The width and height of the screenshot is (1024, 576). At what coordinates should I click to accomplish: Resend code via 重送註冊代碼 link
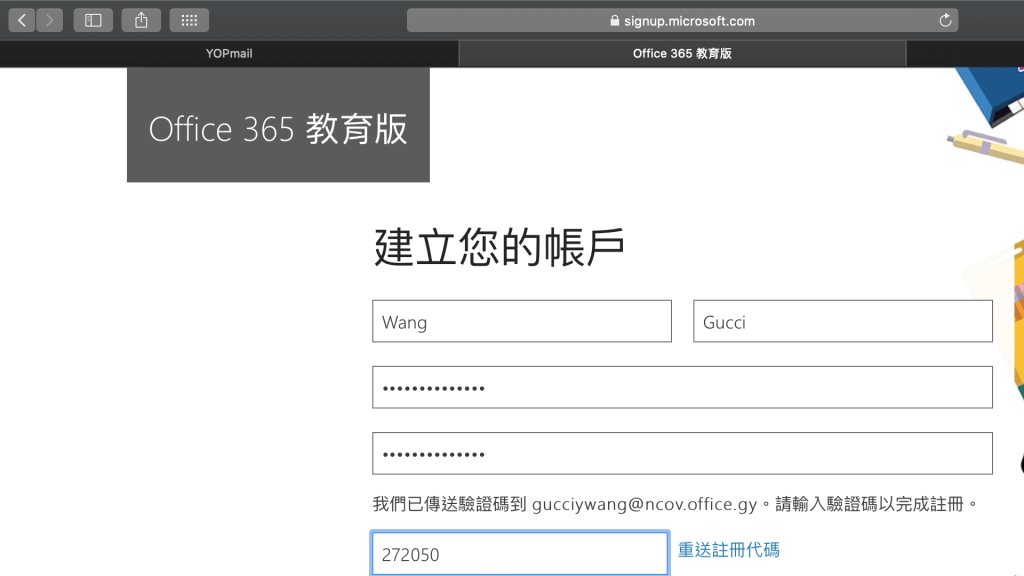pyautogui.click(x=729, y=550)
